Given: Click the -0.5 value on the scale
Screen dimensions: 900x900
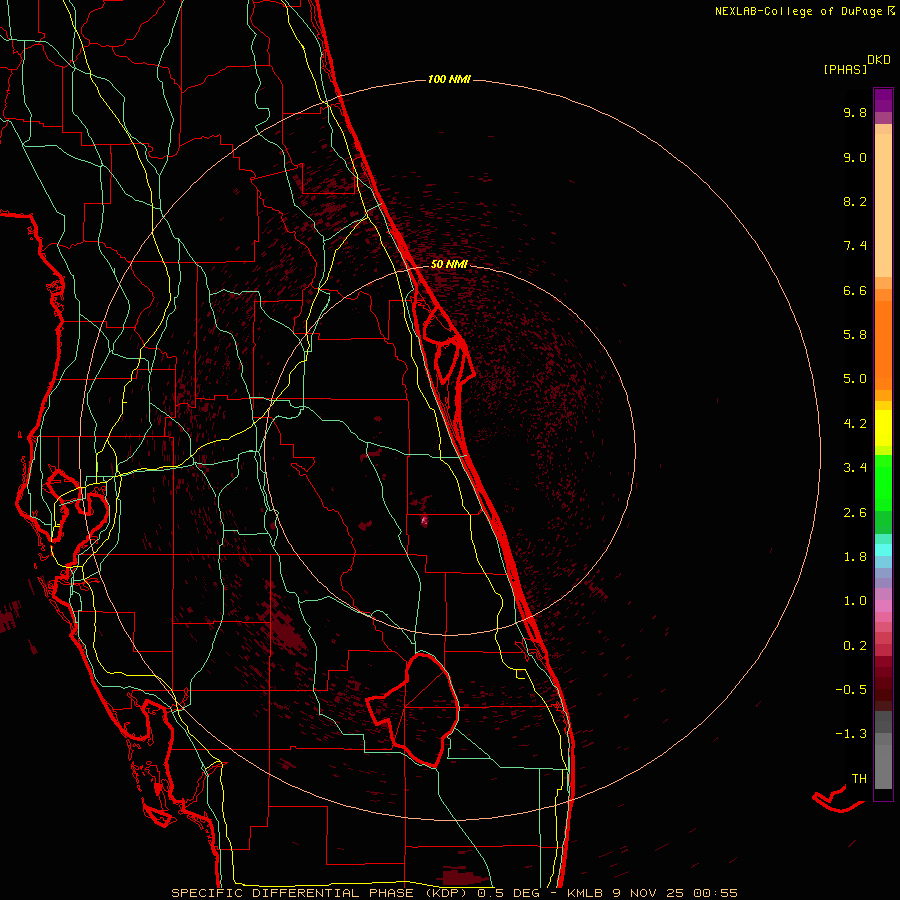Looking at the screenshot, I should pyautogui.click(x=852, y=690).
